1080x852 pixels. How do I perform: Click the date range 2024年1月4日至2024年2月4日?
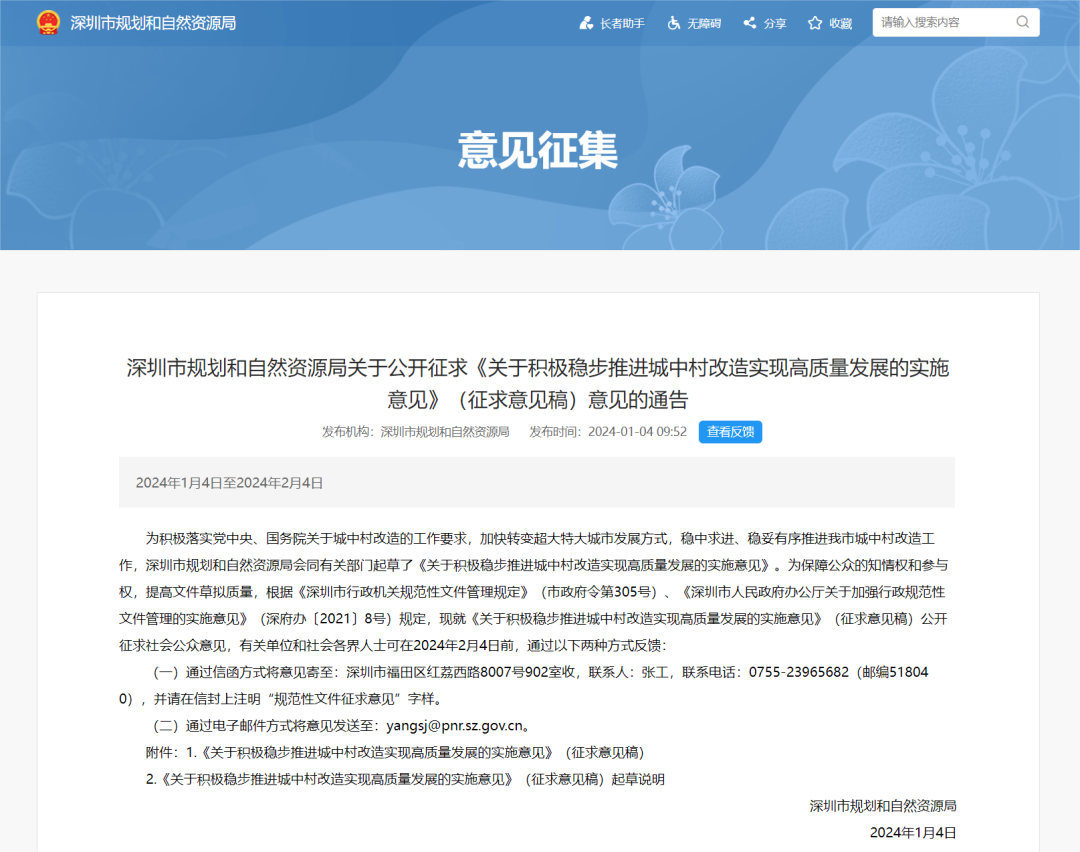point(229,483)
